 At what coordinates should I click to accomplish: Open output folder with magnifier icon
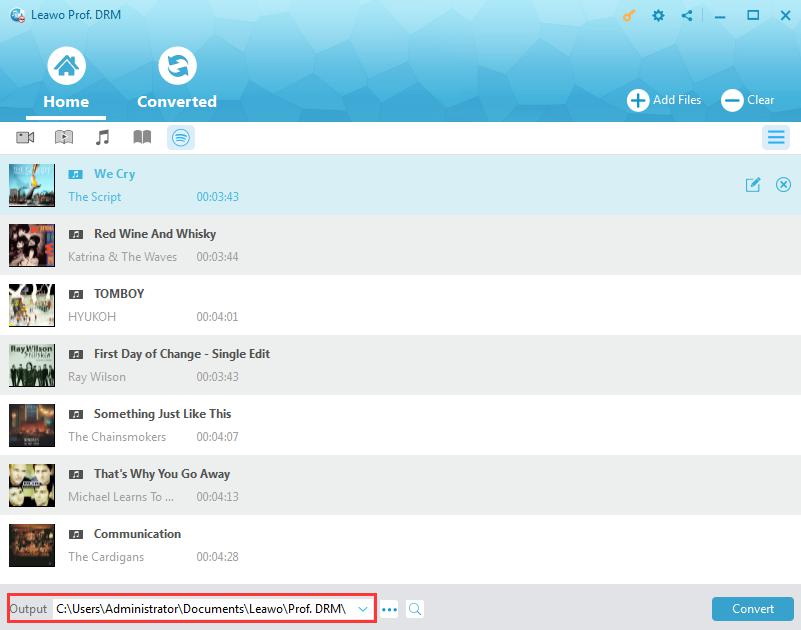pos(415,609)
